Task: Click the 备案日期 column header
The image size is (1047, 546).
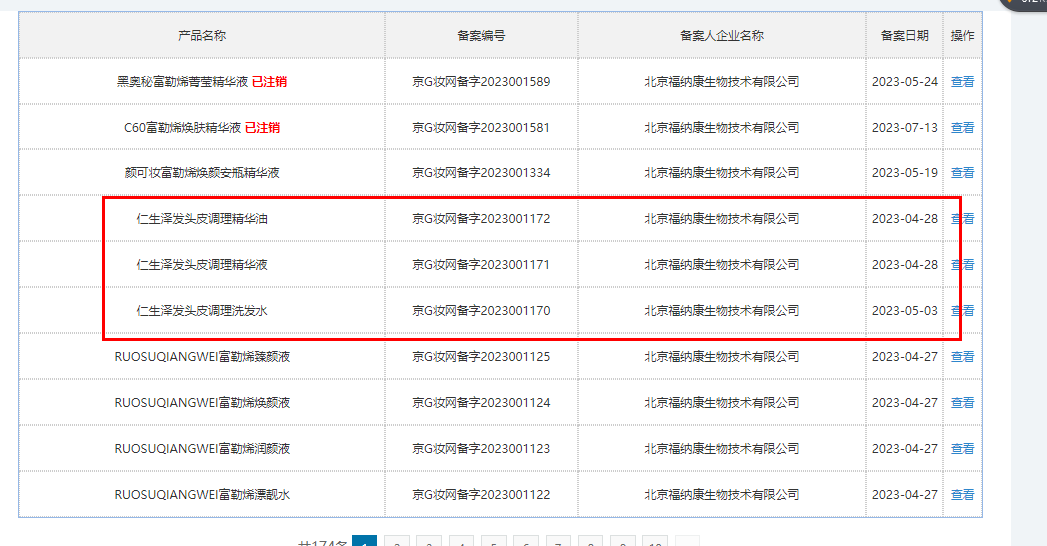Action: tap(904, 36)
